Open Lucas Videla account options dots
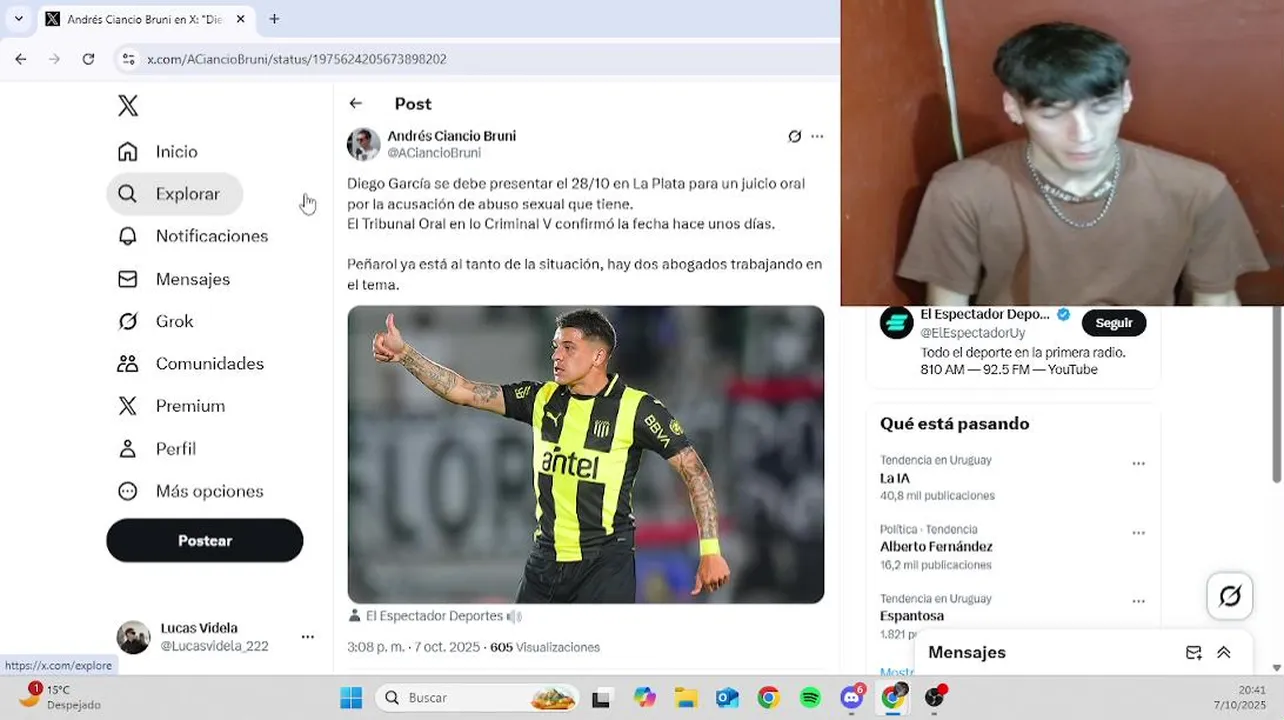 pos(308,637)
